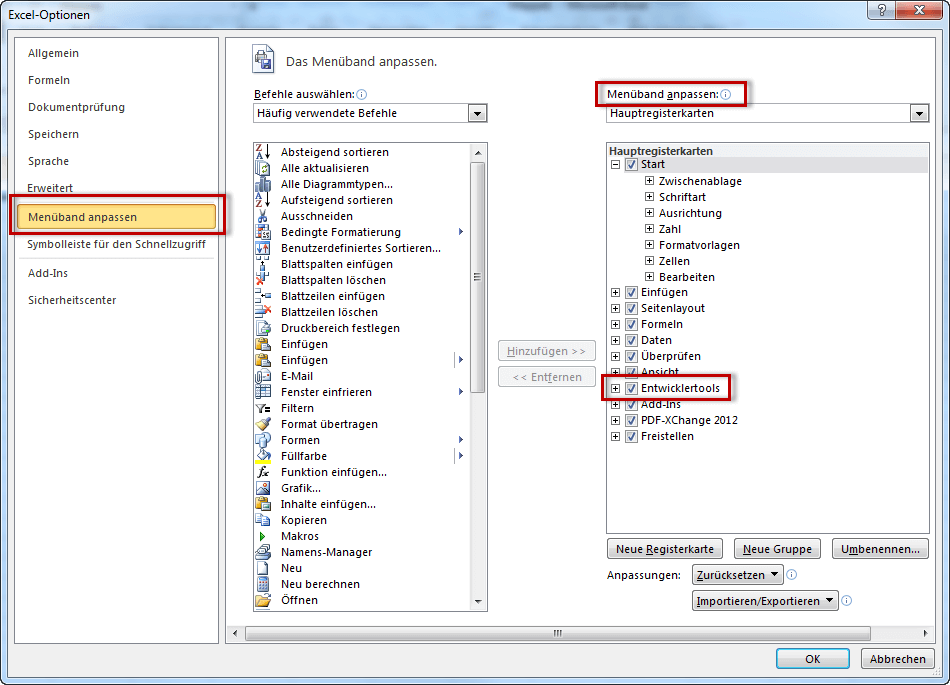Image resolution: width=950 pixels, height=685 pixels.
Task: Click the Format übertragen brush icon
Action: [x=263, y=424]
